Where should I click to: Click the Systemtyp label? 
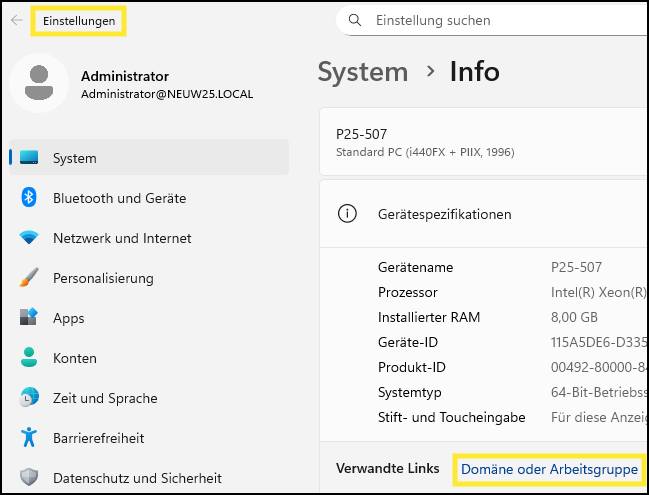[x=409, y=392]
